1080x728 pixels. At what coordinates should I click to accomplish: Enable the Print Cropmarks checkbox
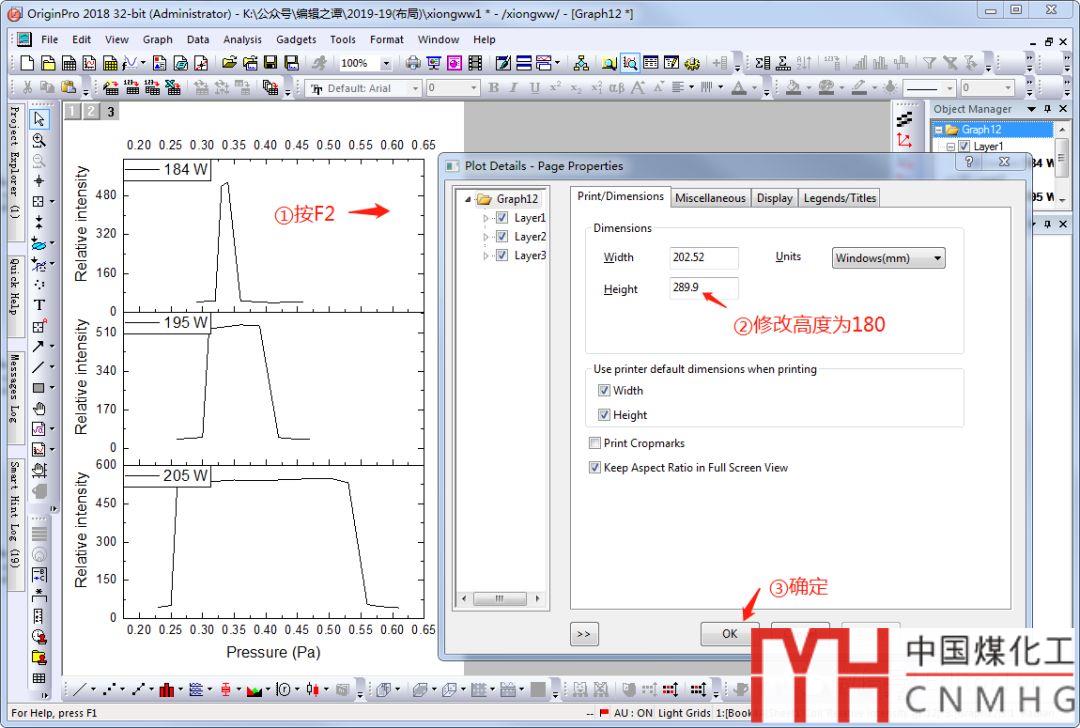pos(595,443)
